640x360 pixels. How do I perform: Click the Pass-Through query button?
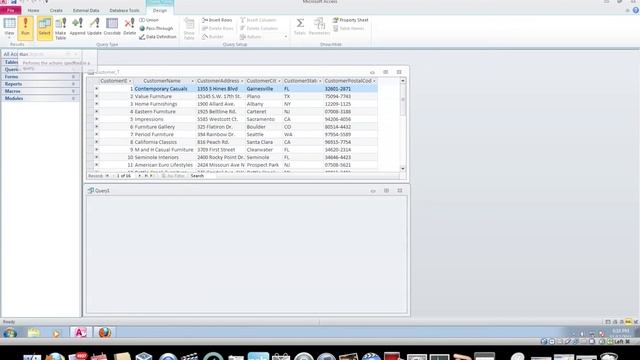pyautogui.click(x=156, y=28)
